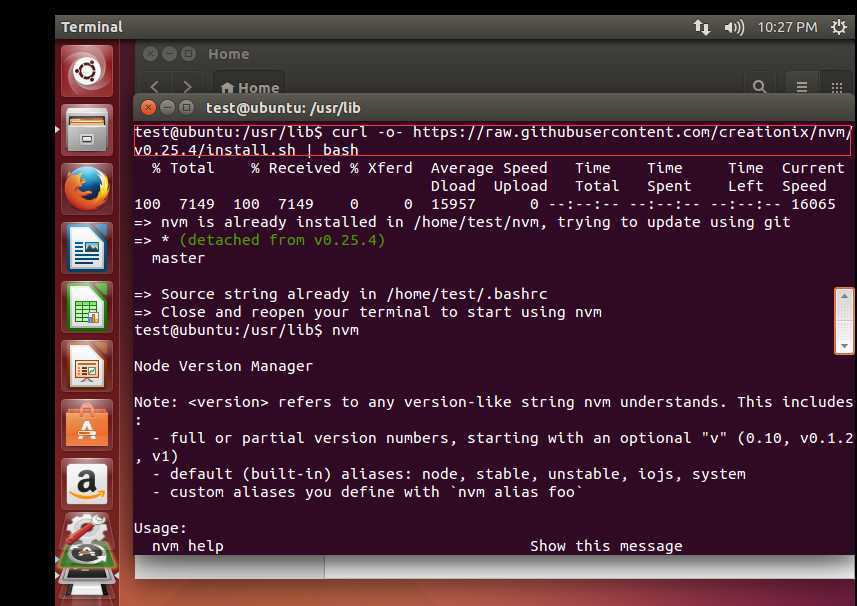Click 'Close and reopen your terminal' line

[368, 312]
